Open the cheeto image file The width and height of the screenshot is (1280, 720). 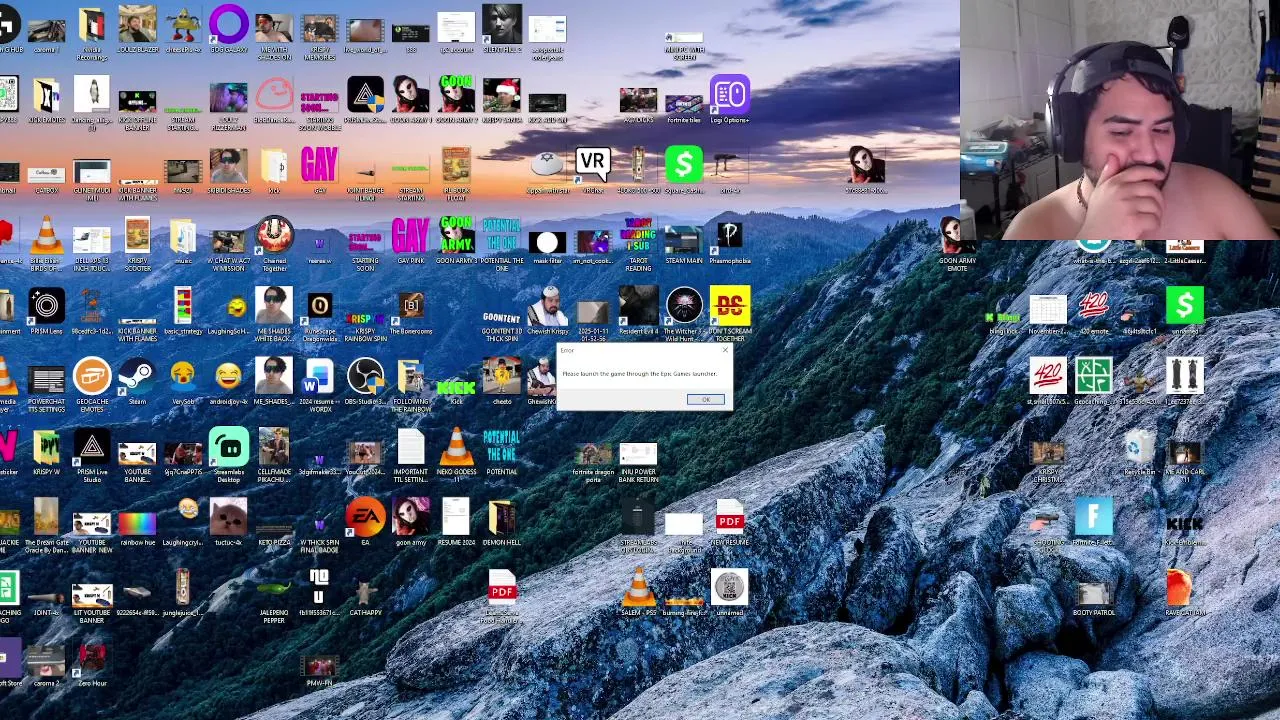[501, 381]
